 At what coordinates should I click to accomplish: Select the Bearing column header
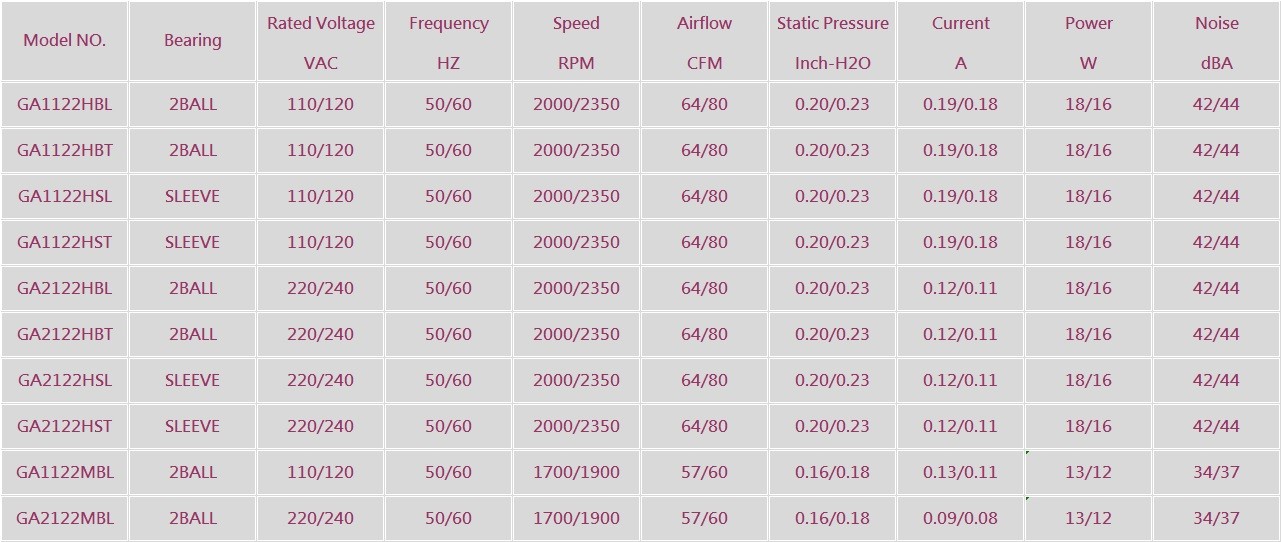(x=193, y=41)
